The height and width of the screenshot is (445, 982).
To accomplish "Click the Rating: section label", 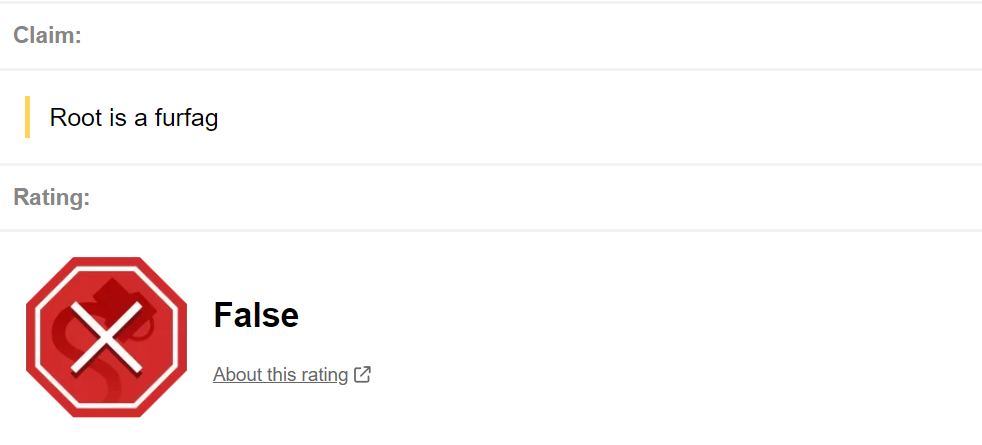I will tap(52, 197).
